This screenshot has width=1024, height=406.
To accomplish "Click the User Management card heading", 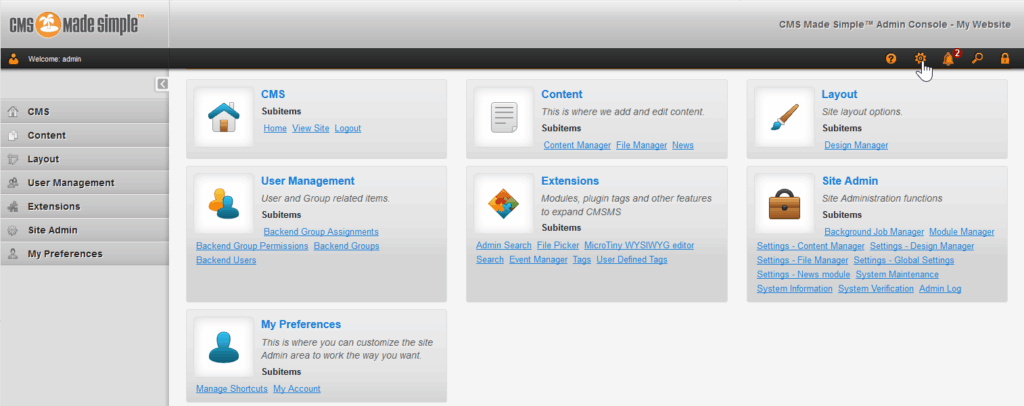I will [308, 181].
